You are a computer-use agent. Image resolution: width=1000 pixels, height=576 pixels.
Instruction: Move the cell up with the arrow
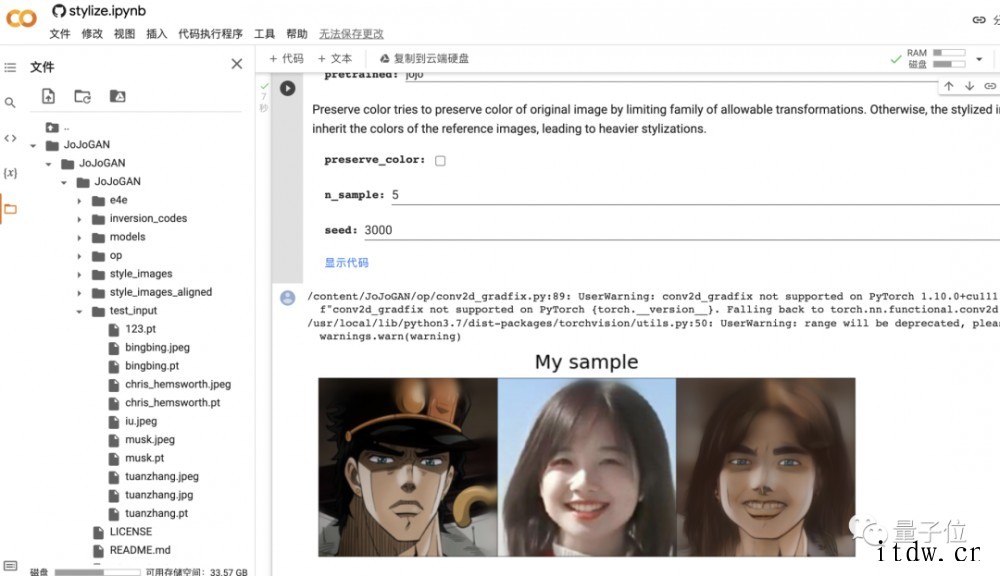949,86
